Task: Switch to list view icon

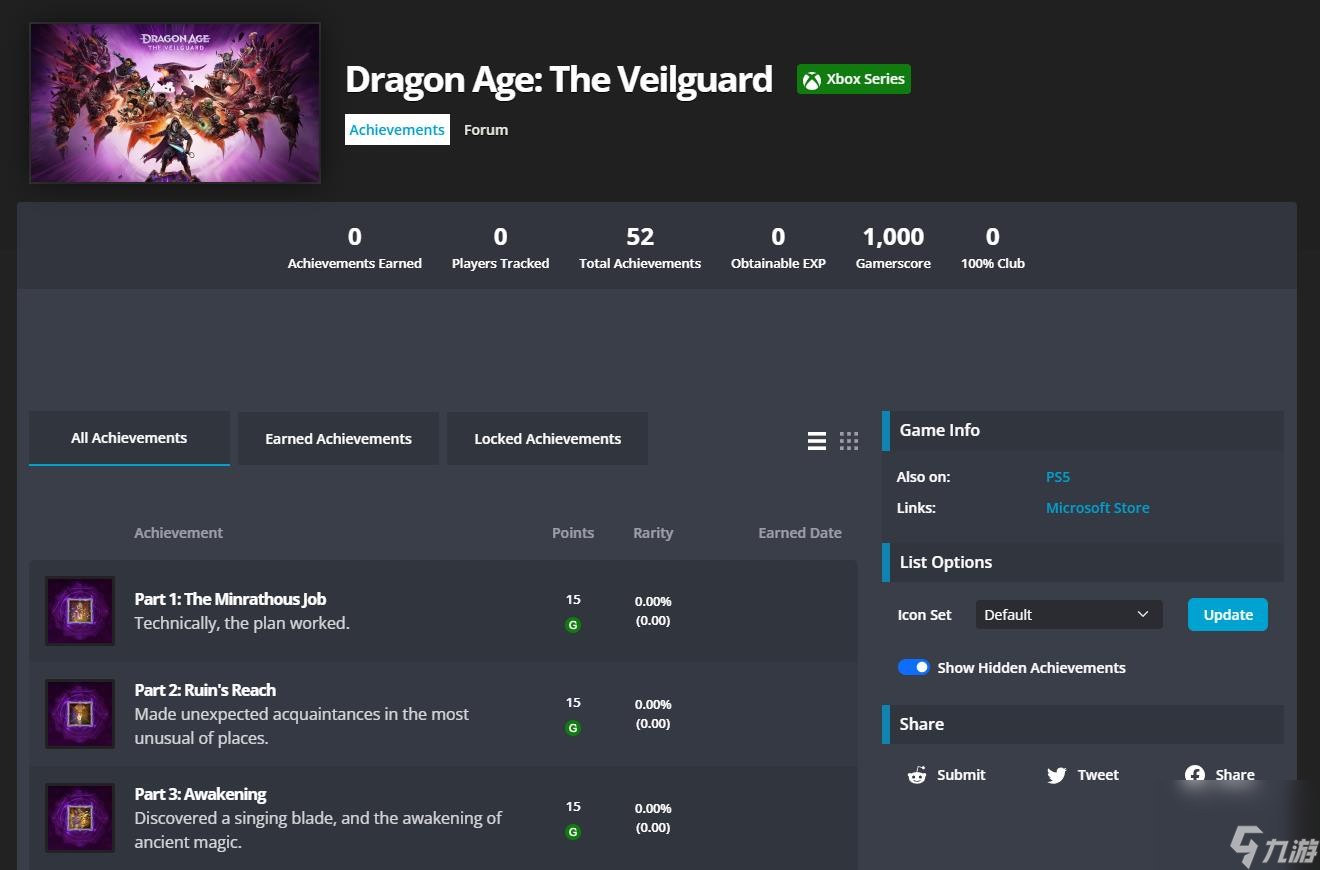Action: point(817,441)
